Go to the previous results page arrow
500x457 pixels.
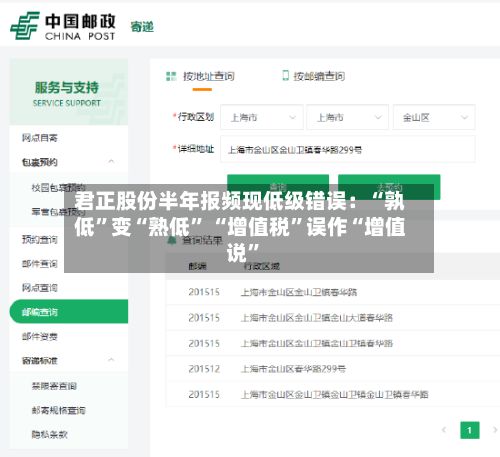coord(444,430)
